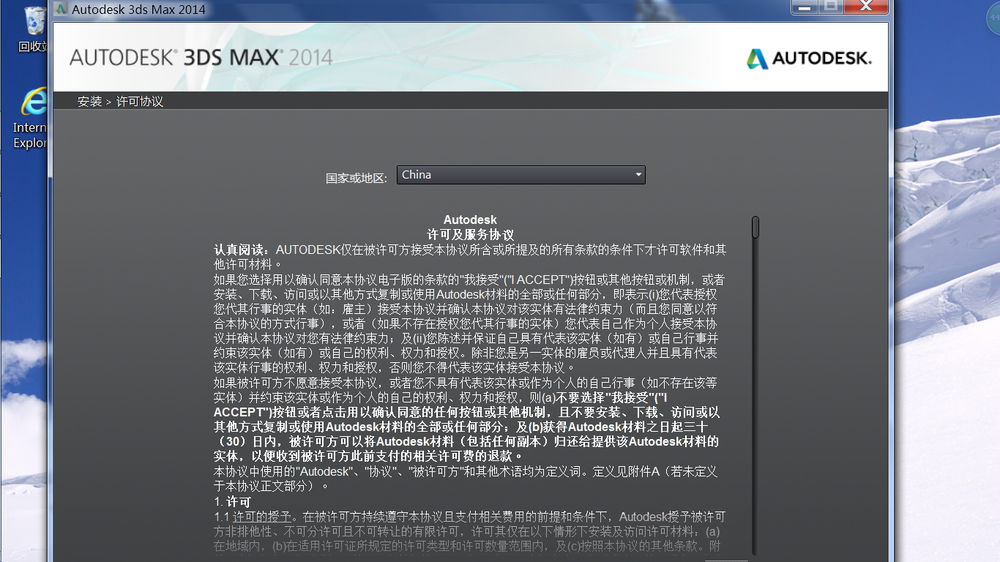Viewport: 1000px width, 562px height.
Task: Close the 3ds Max installer window
Action: click(865, 7)
